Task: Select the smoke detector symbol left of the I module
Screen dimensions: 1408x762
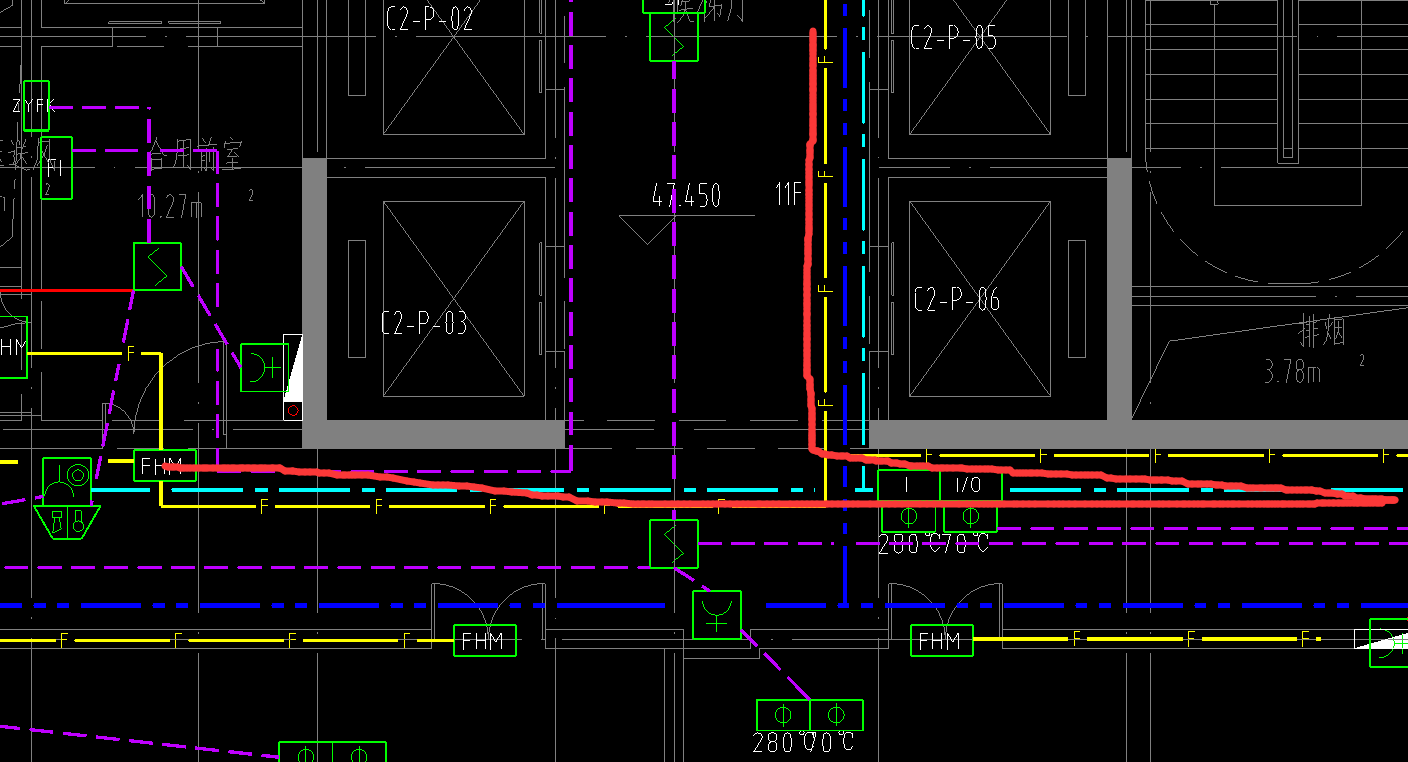Action: 674,544
